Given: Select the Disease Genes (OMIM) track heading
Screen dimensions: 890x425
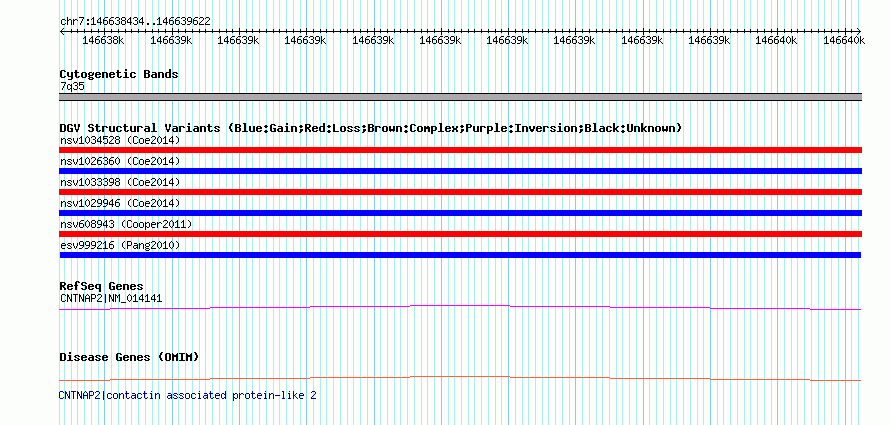Looking at the screenshot, I should 129,357.
